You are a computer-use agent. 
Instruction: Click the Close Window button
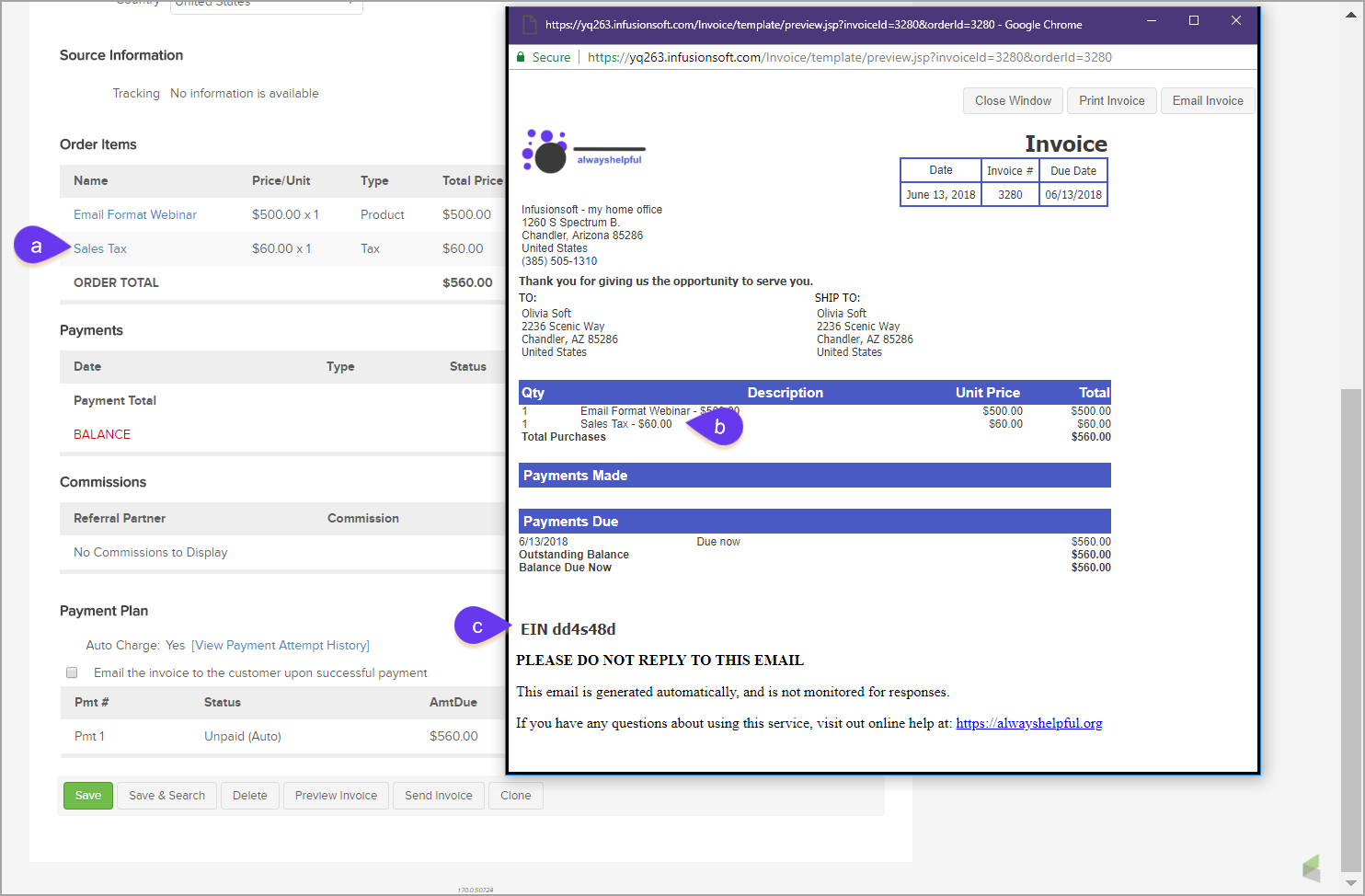pos(1013,101)
